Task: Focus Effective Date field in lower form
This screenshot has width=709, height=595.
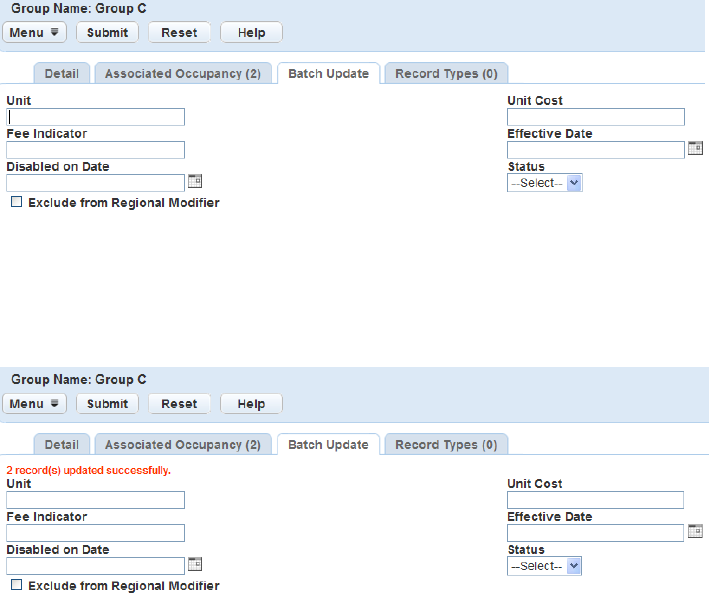Action: [596, 533]
